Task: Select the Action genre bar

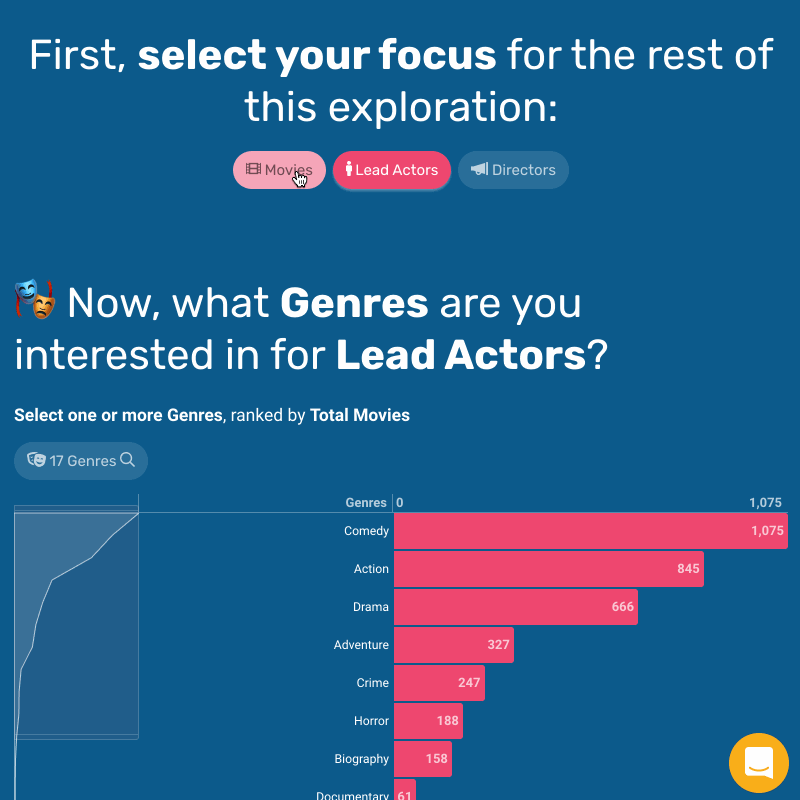Action: [548, 569]
